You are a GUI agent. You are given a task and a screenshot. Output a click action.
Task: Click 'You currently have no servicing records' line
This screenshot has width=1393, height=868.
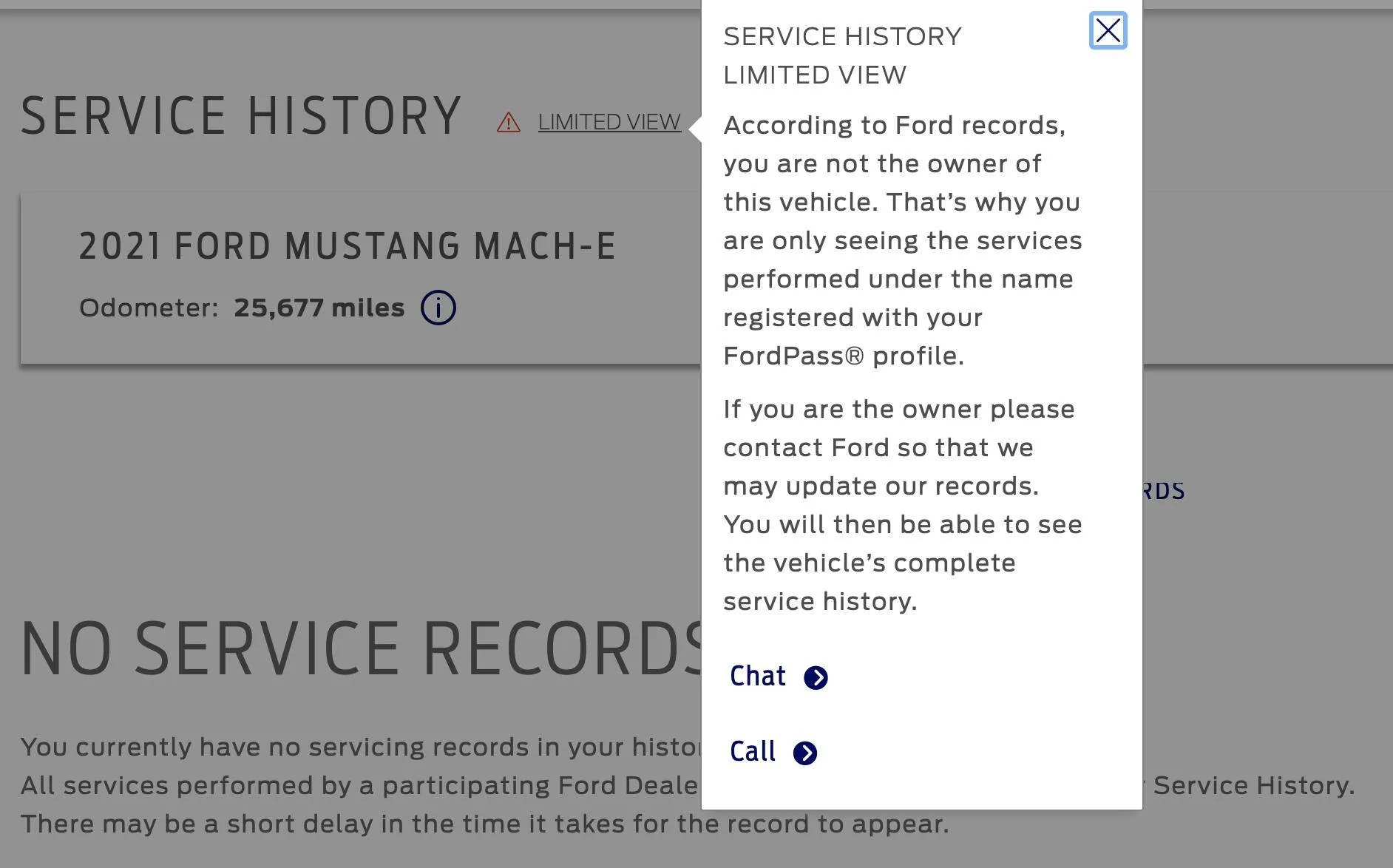[x=361, y=747]
